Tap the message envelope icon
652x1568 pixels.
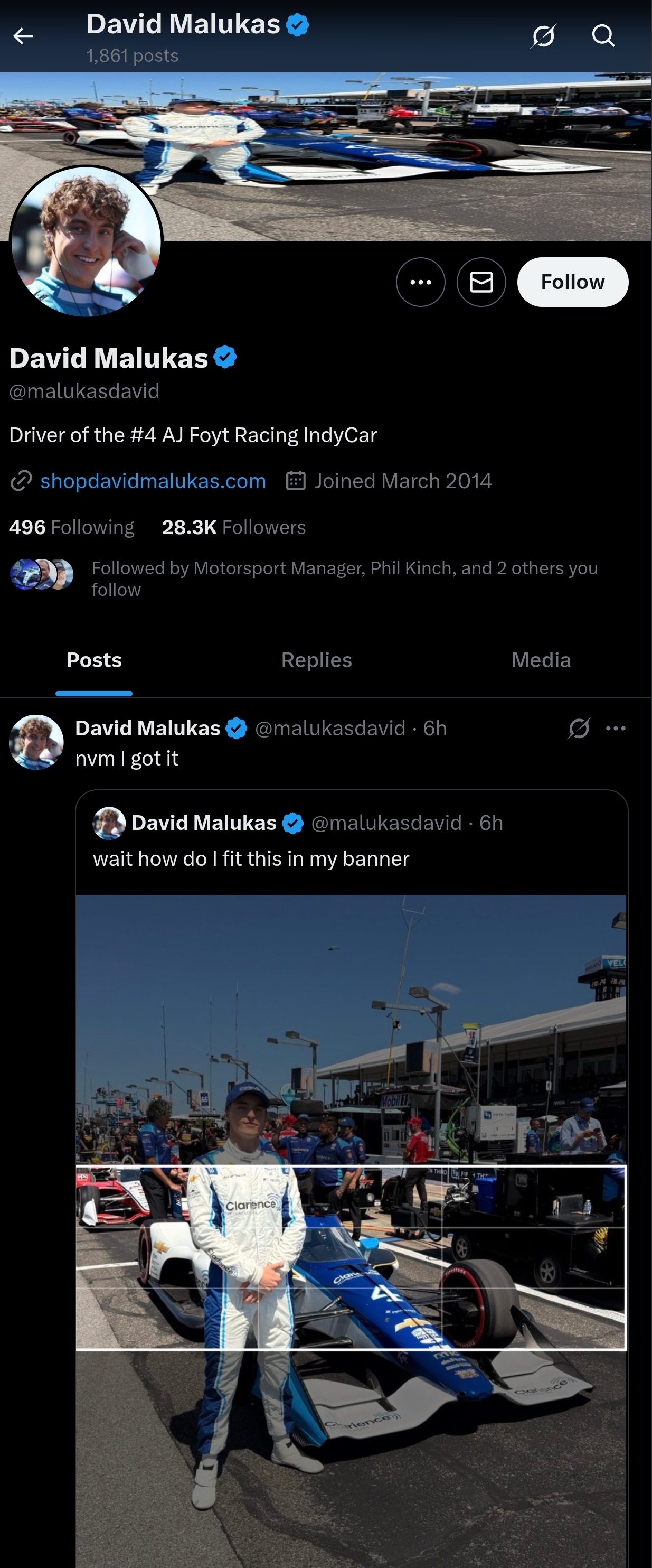[x=481, y=282]
